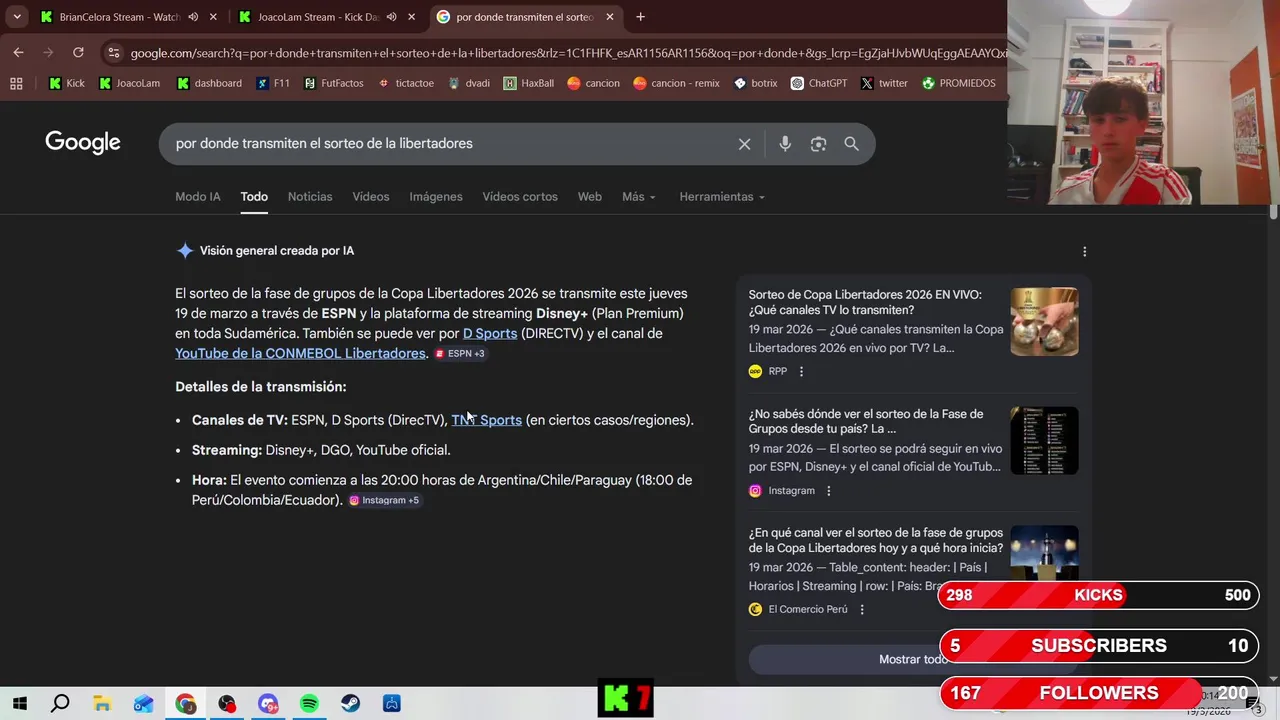Viewport: 1280px width, 720px height.
Task: Open three-dot menu beside RPP source
Action: click(801, 371)
